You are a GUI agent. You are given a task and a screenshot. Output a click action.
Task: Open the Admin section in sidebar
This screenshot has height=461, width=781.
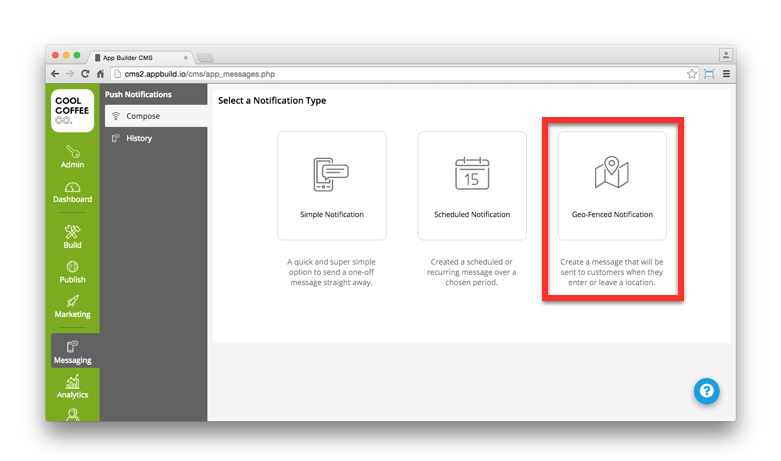tap(72, 156)
